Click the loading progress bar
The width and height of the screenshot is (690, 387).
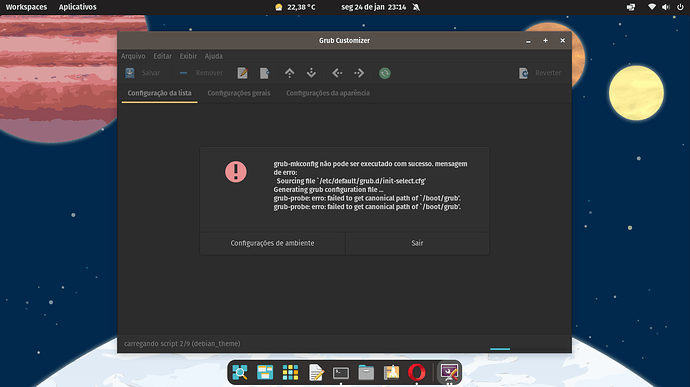click(x=528, y=349)
